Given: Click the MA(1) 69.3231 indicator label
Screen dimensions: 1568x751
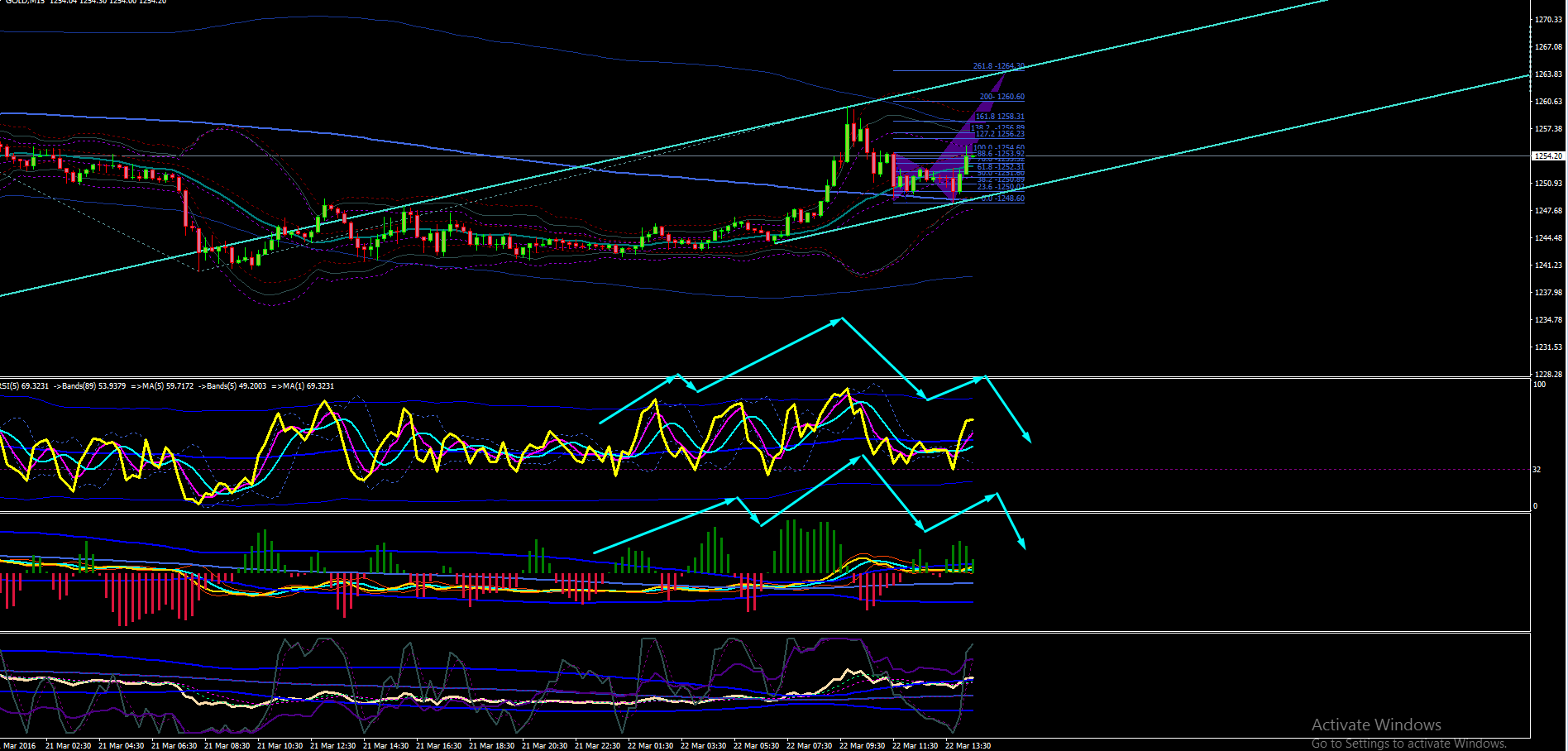Looking at the screenshot, I should [x=303, y=386].
